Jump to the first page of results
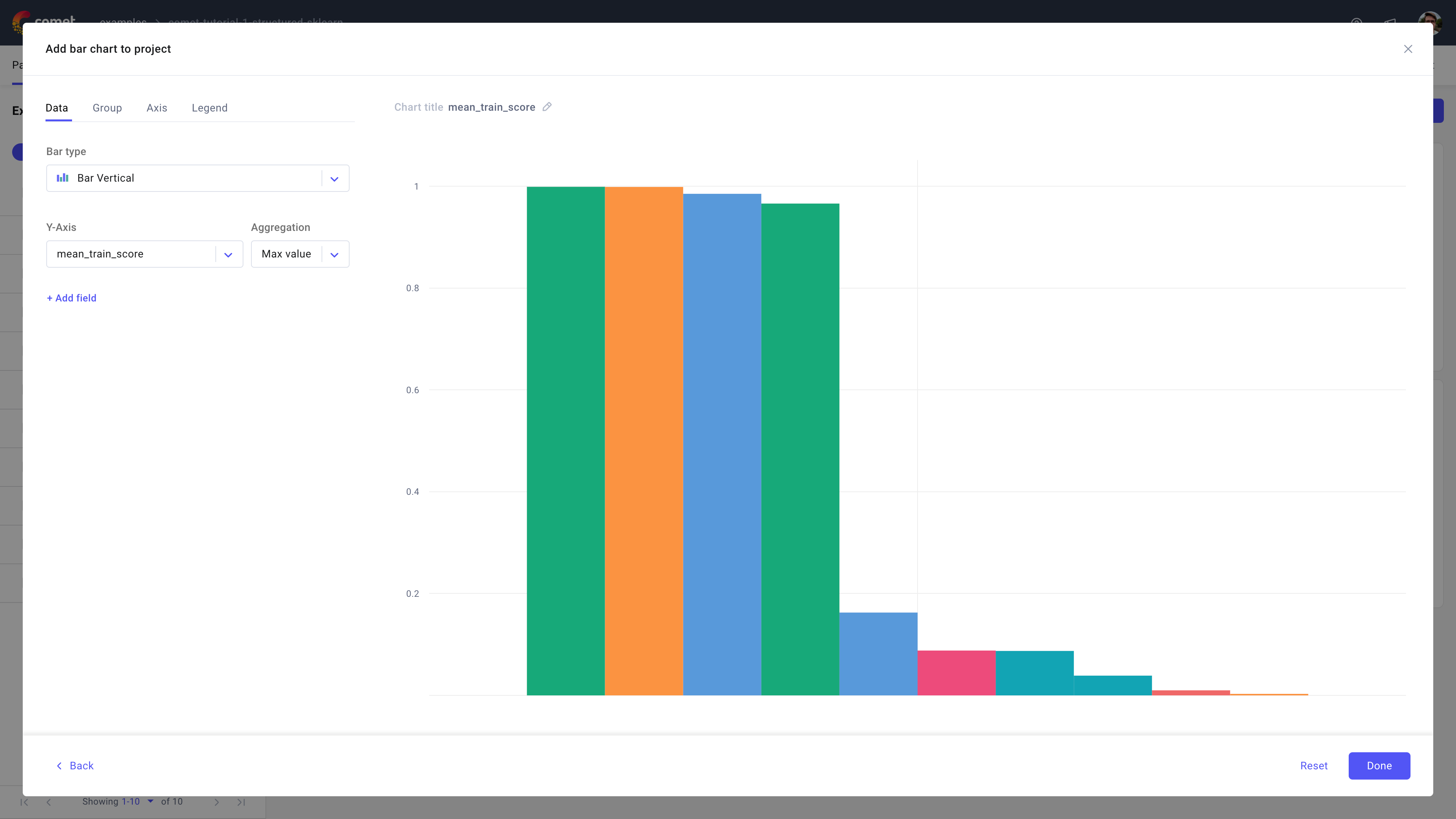1456x819 pixels. click(25, 802)
